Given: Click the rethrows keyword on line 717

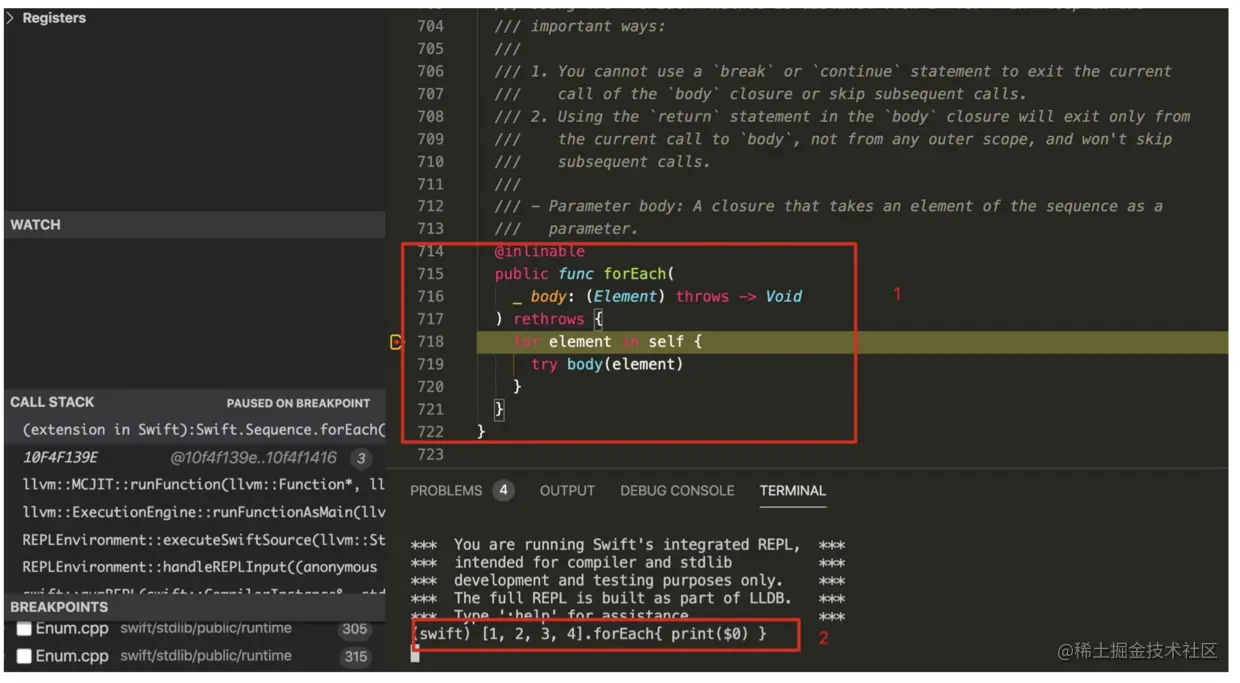Looking at the screenshot, I should pyautogui.click(x=548, y=319).
